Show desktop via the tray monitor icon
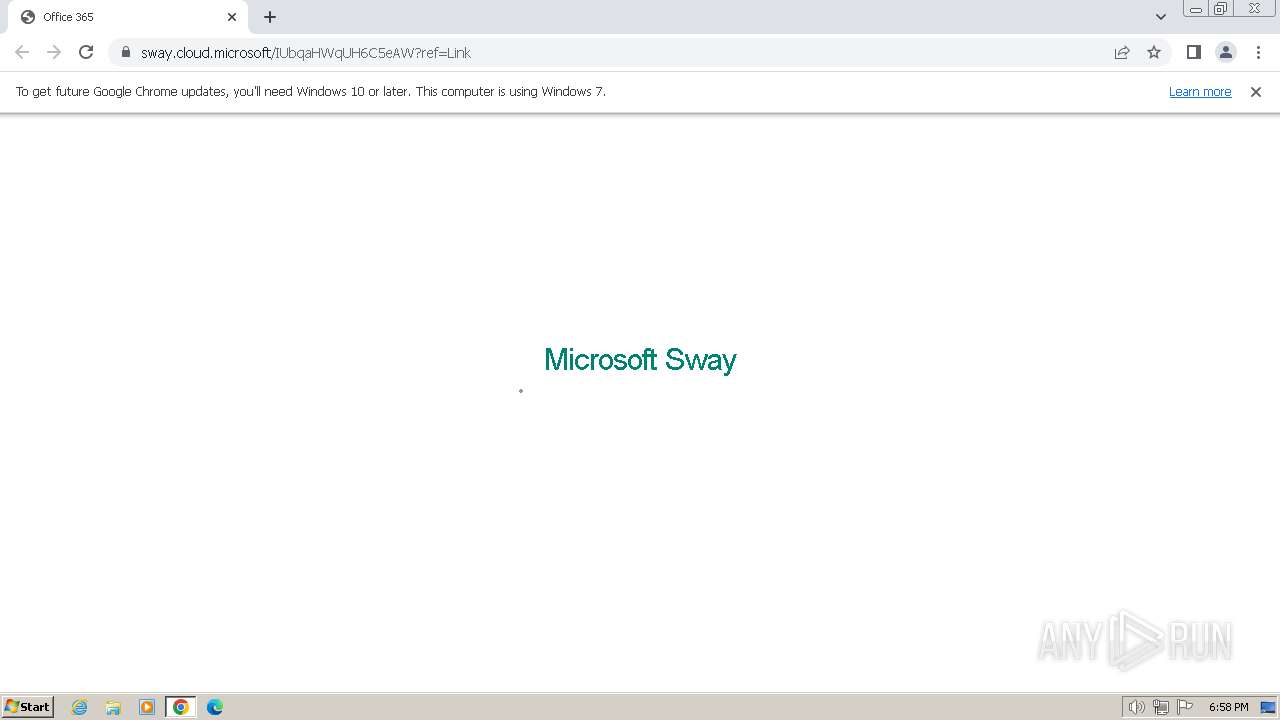This screenshot has width=1280, height=720. 1268,707
